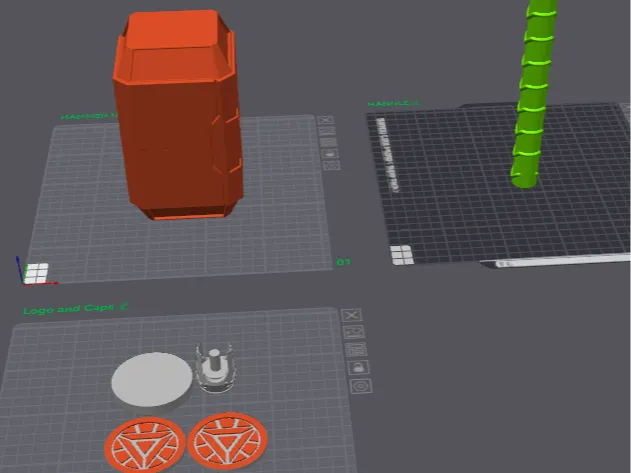
Task: Select the orange hammer head model
Action: 177,117
